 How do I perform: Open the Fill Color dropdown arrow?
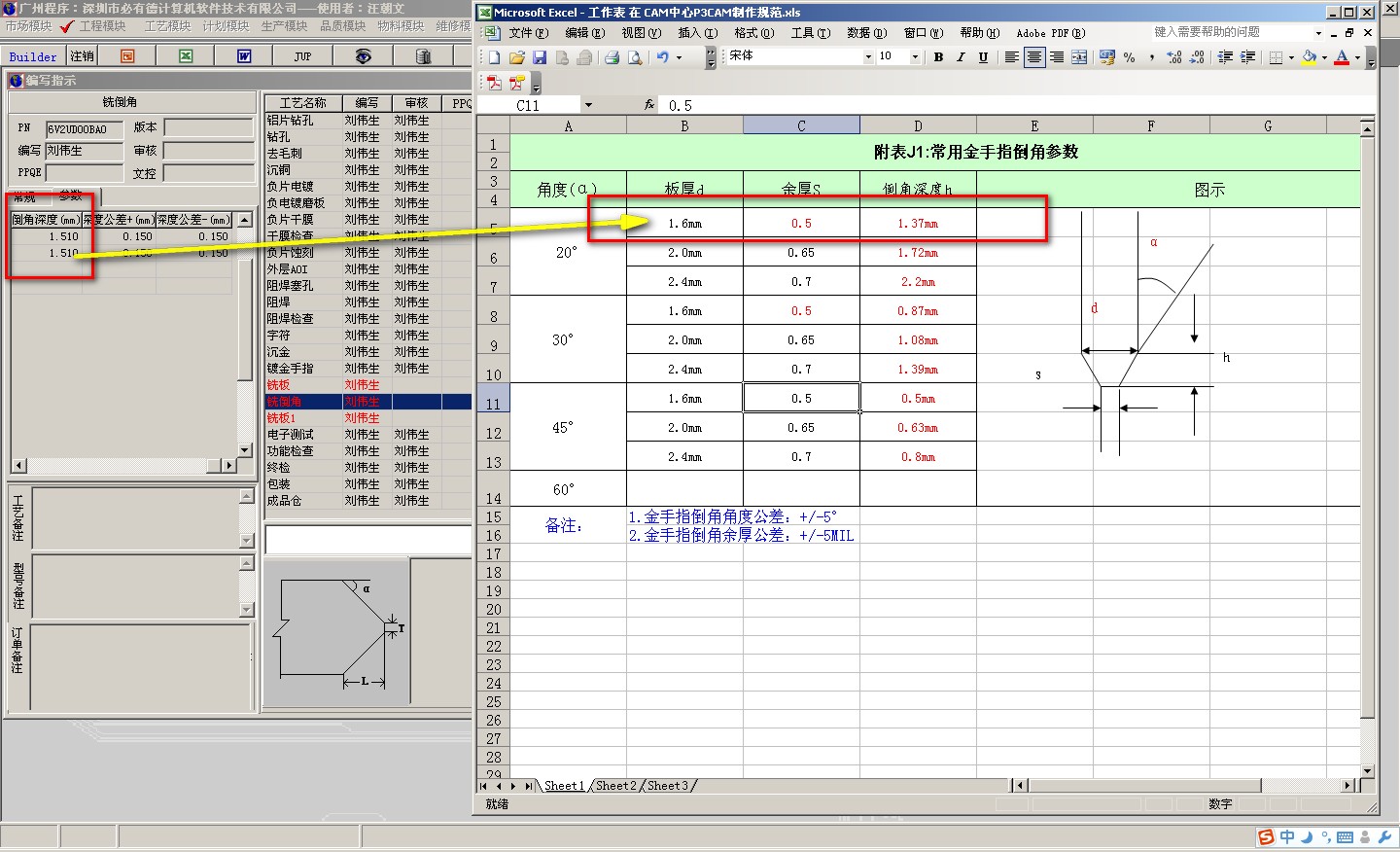1324,57
